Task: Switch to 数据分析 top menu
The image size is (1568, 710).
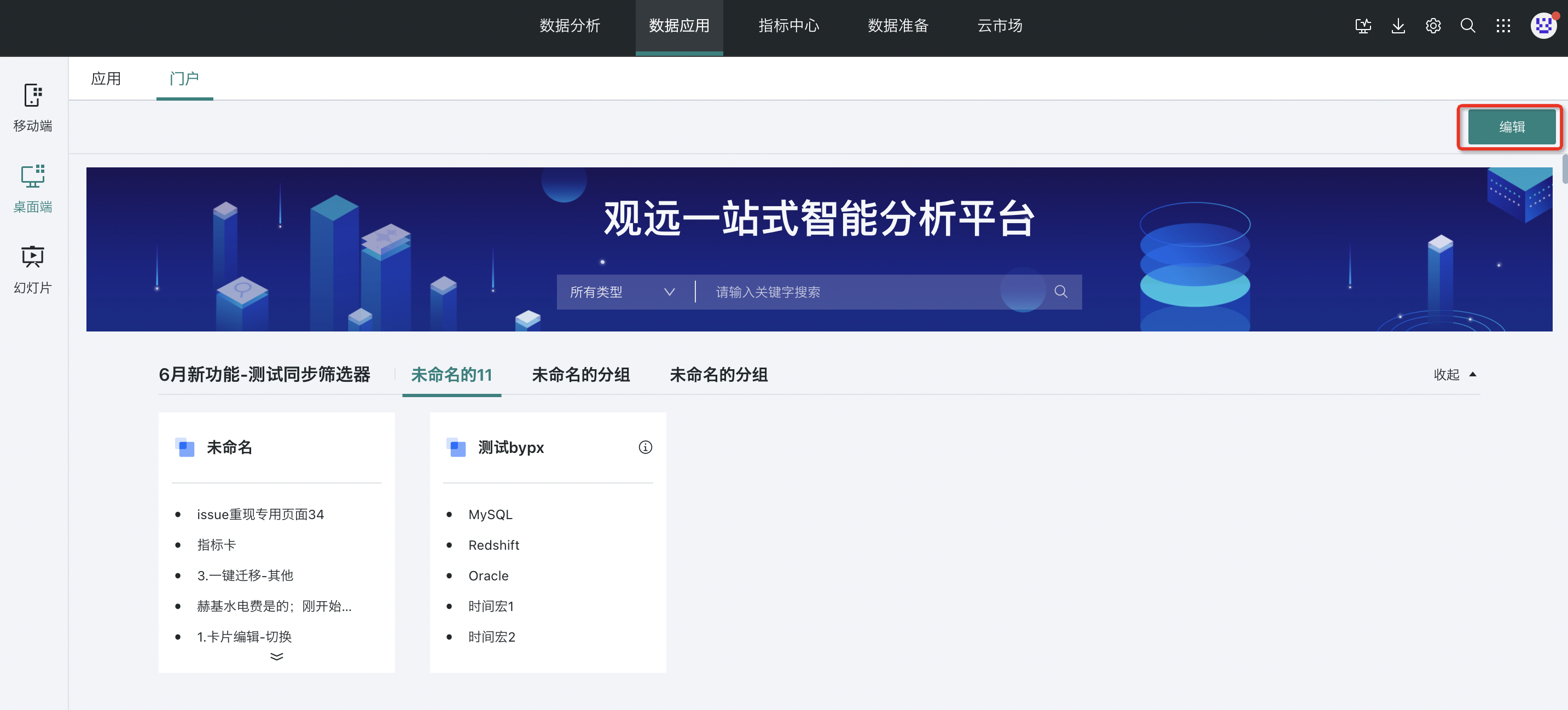Action: coord(570,26)
